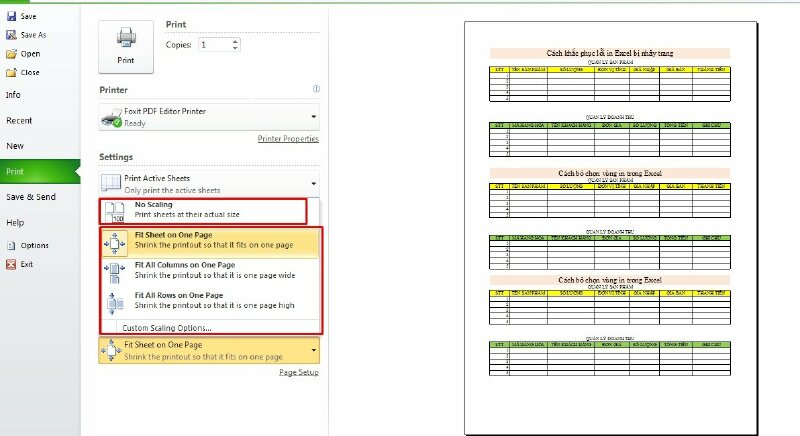Click the Fit Sheet on One Page icon in list

[115, 243]
